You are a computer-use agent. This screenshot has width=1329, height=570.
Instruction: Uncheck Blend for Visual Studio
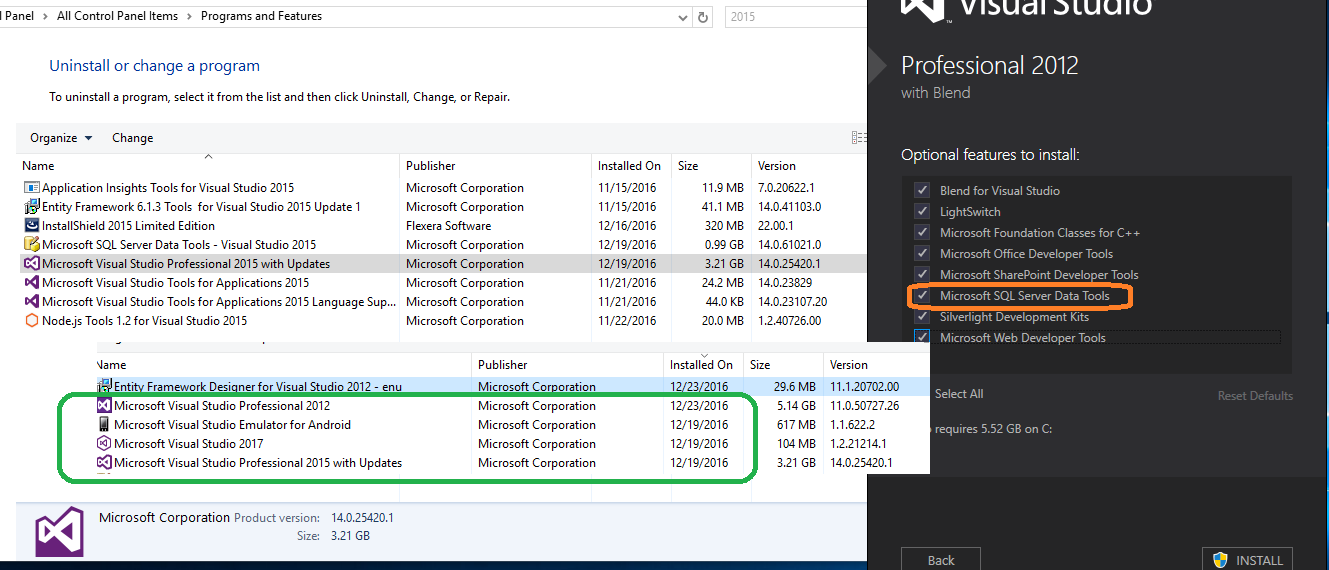coord(922,191)
